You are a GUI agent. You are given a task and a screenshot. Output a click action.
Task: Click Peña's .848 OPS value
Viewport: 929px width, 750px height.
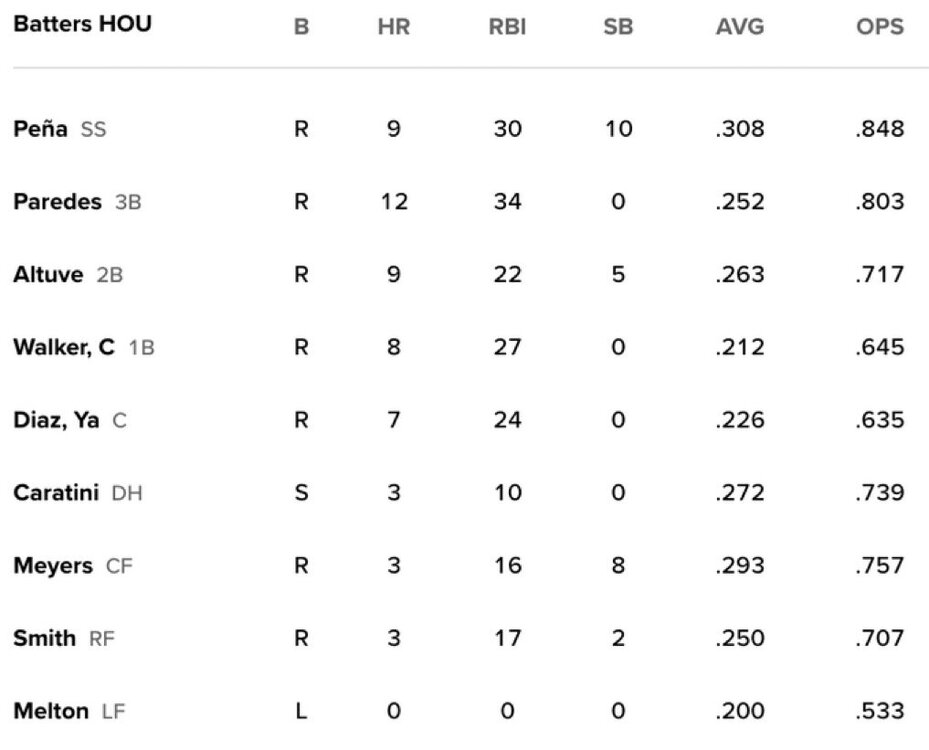(x=879, y=129)
